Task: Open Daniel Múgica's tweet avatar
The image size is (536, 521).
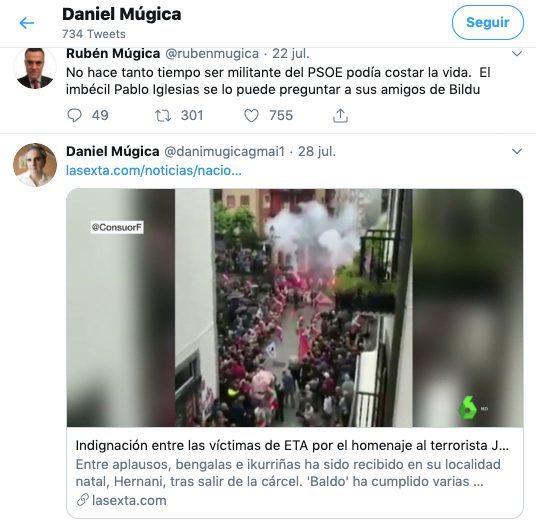Action: tap(35, 165)
